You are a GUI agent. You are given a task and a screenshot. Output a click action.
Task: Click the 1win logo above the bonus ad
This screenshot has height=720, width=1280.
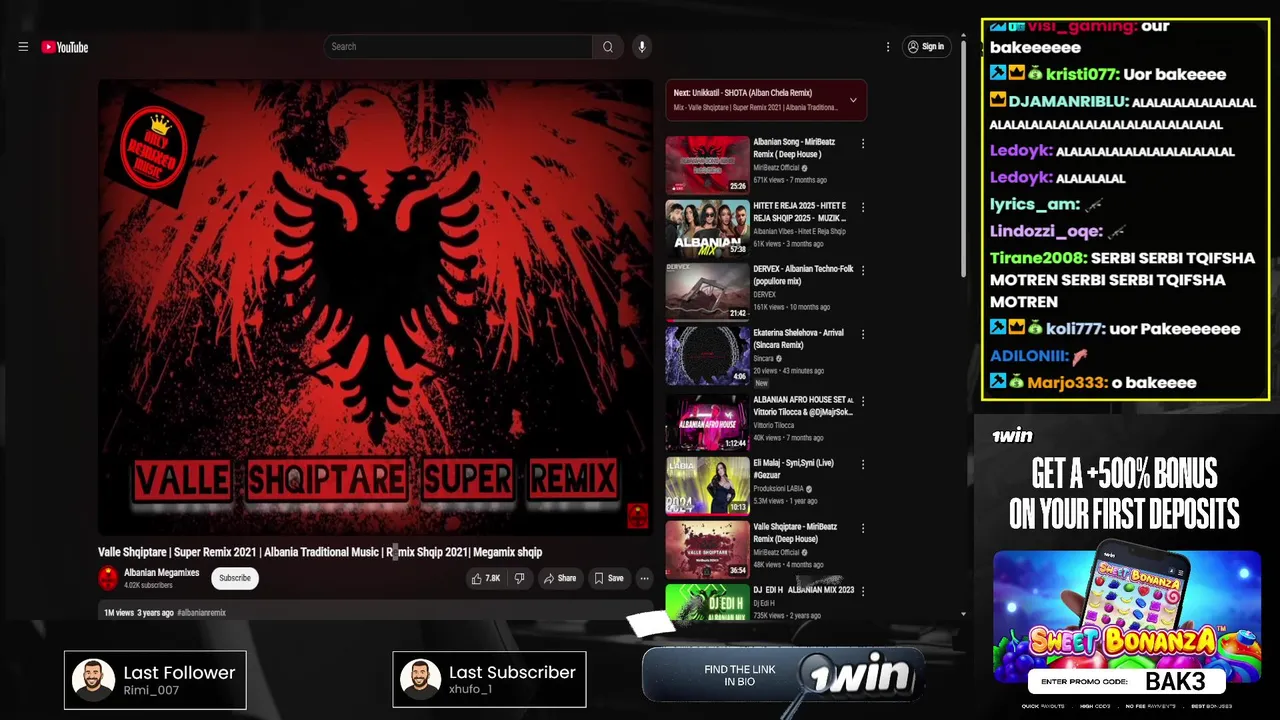[x=1012, y=435]
